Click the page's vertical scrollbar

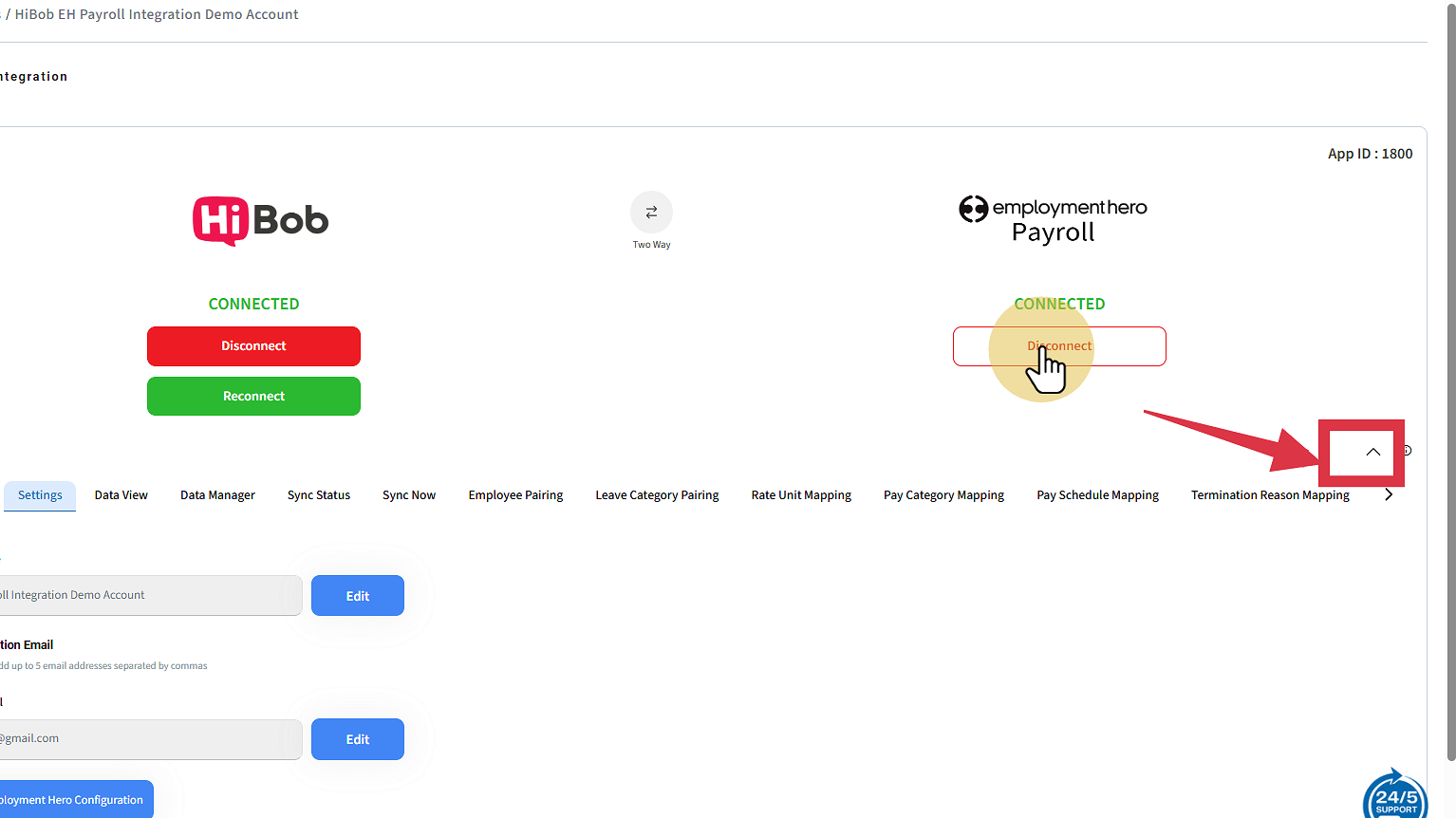pos(1449,380)
